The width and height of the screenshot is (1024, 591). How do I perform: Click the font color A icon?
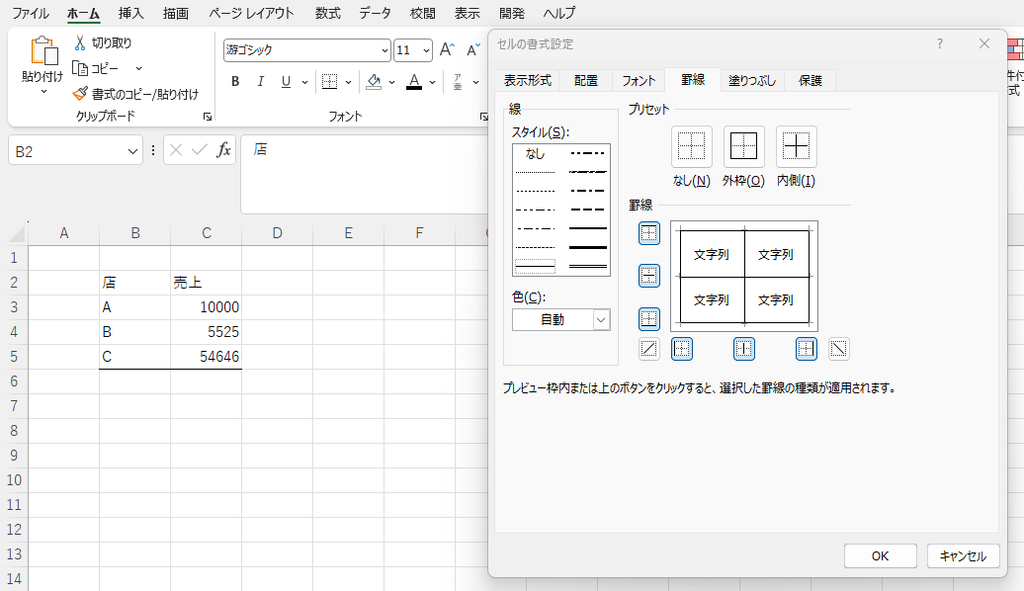point(414,82)
